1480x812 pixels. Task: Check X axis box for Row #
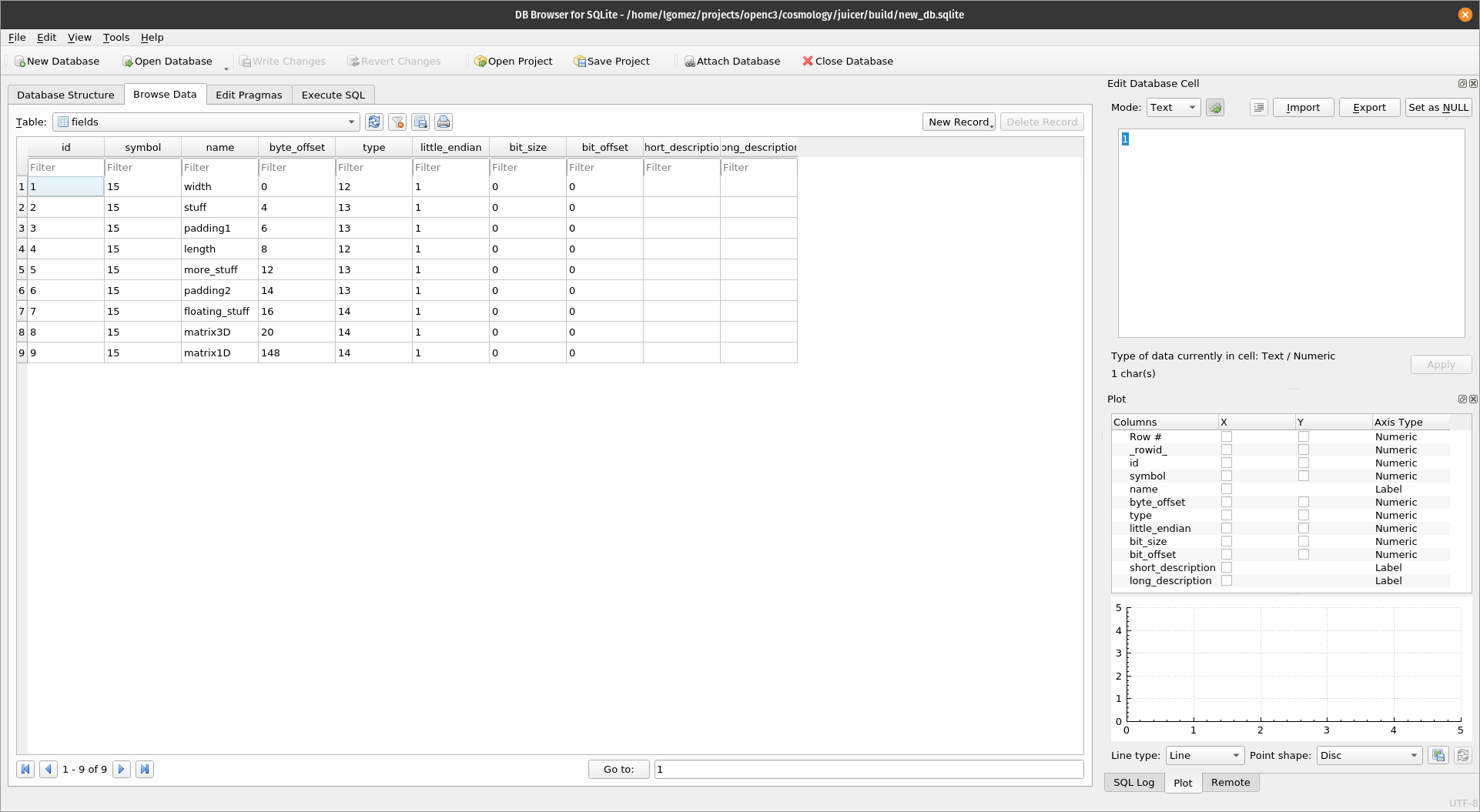click(x=1227, y=437)
